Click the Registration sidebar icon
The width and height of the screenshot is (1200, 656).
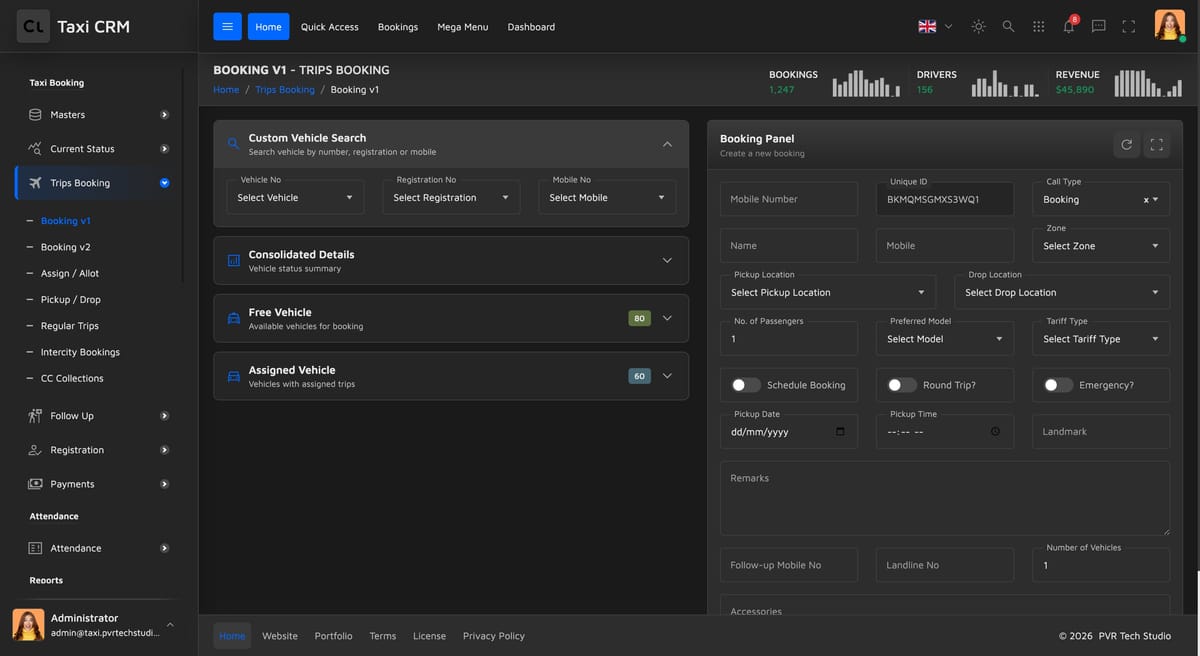pyautogui.click(x=35, y=450)
